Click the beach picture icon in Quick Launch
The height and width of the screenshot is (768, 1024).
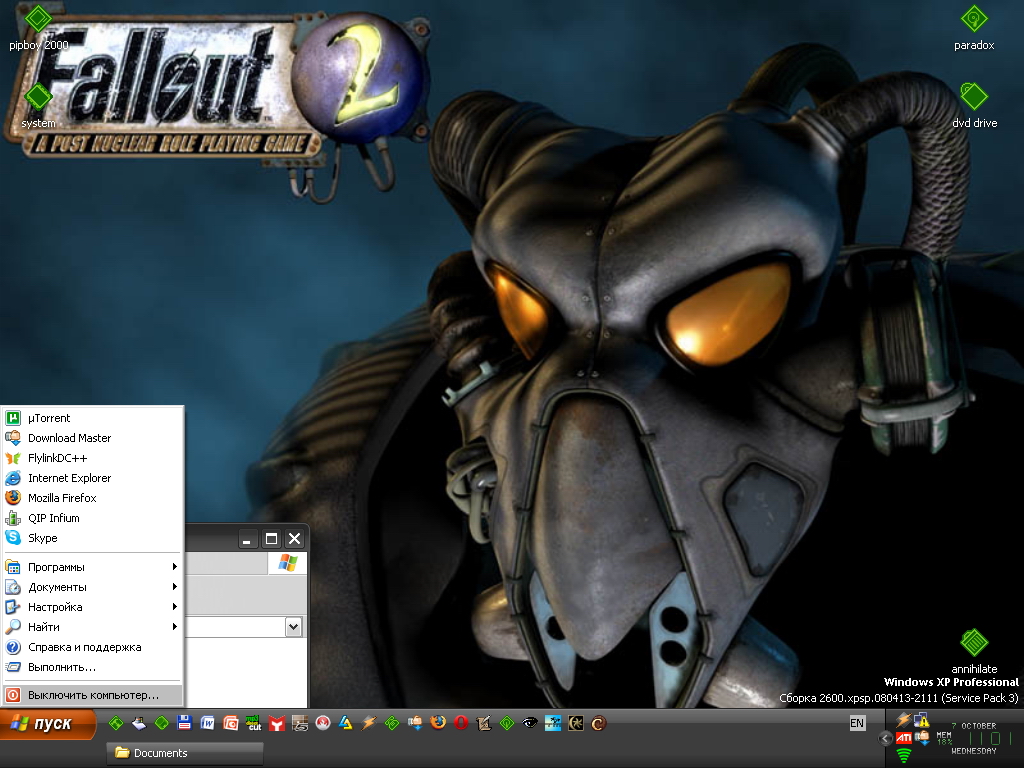click(552, 723)
